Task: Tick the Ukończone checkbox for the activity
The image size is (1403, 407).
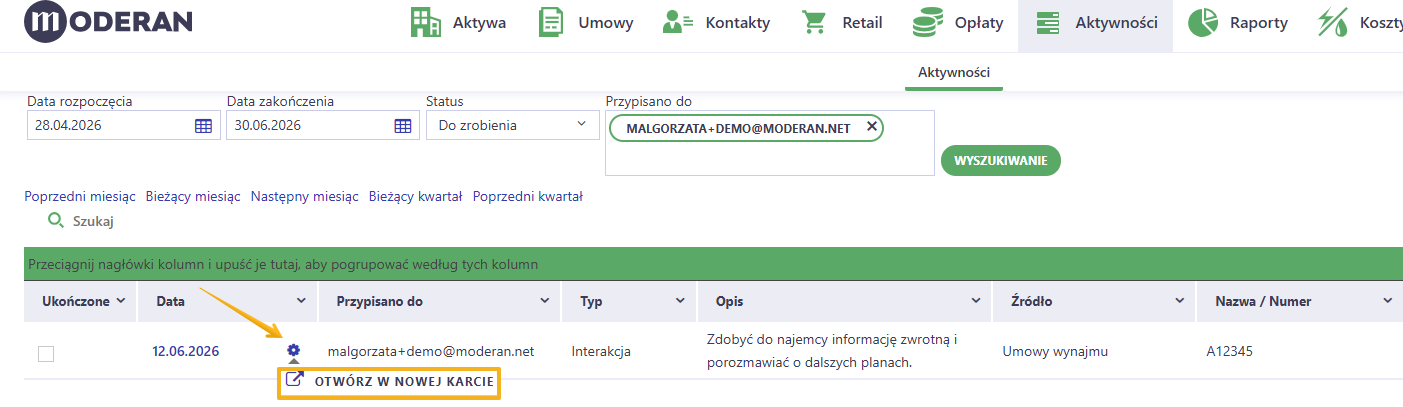Action: pyautogui.click(x=46, y=353)
